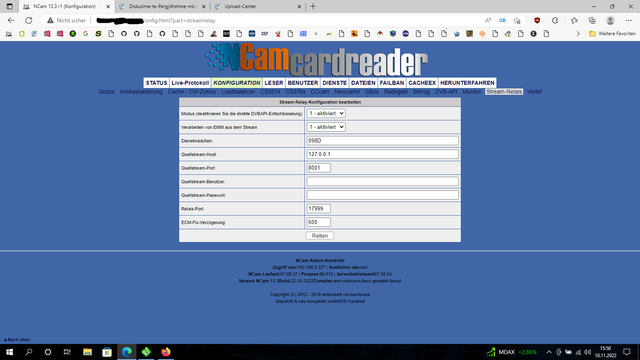Open the Windows Start menu
640x360 pixels.
(9, 352)
